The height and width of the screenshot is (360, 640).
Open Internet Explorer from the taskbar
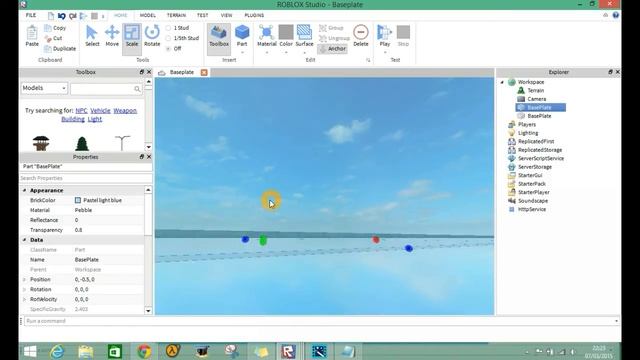point(57,351)
